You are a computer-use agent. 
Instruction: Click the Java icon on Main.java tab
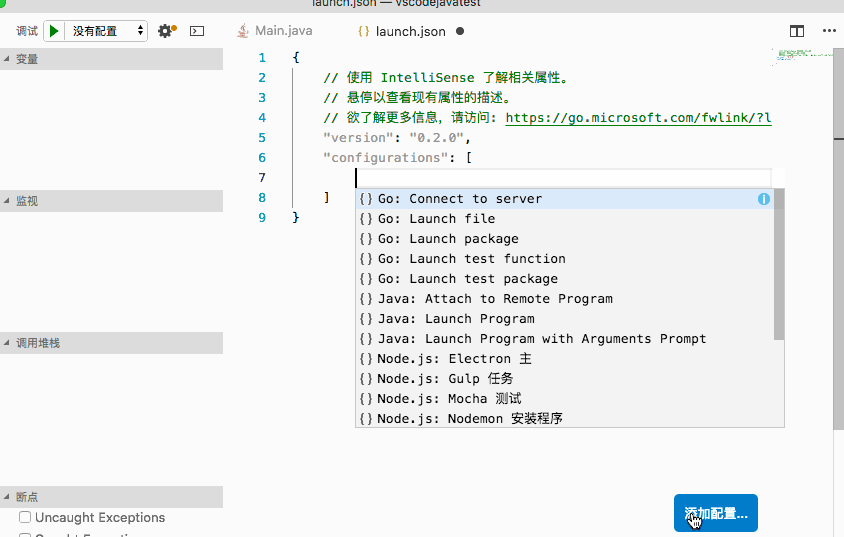pos(243,31)
